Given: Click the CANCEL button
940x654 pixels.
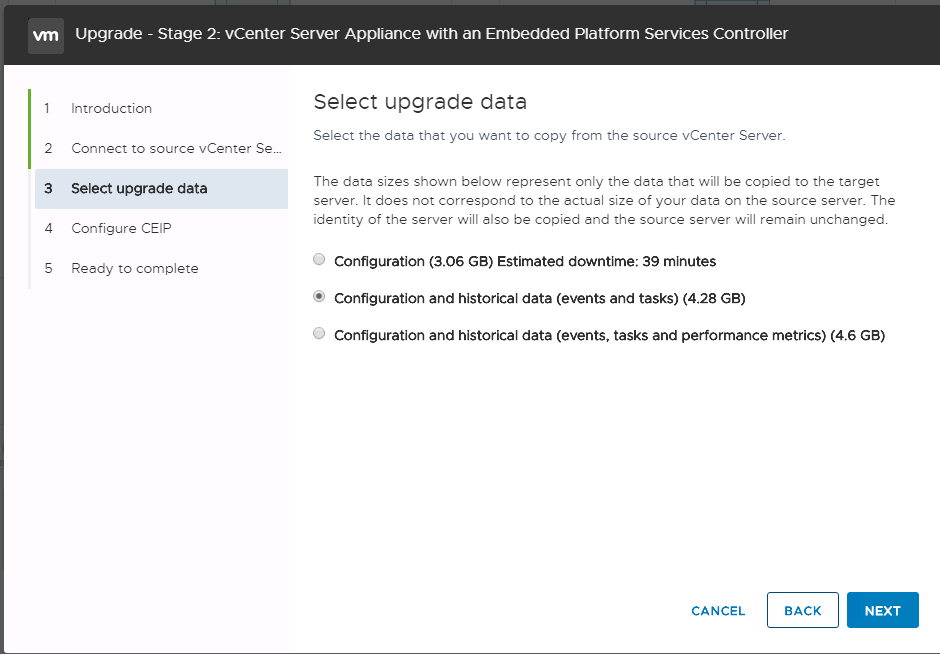Looking at the screenshot, I should [x=718, y=611].
